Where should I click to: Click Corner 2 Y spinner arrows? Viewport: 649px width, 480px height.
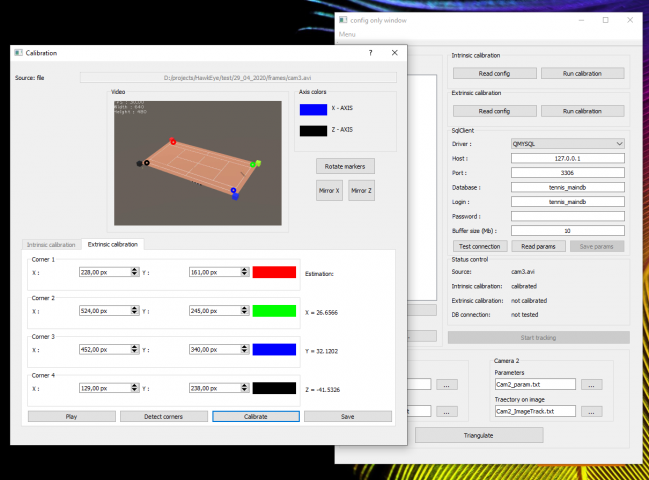point(245,311)
